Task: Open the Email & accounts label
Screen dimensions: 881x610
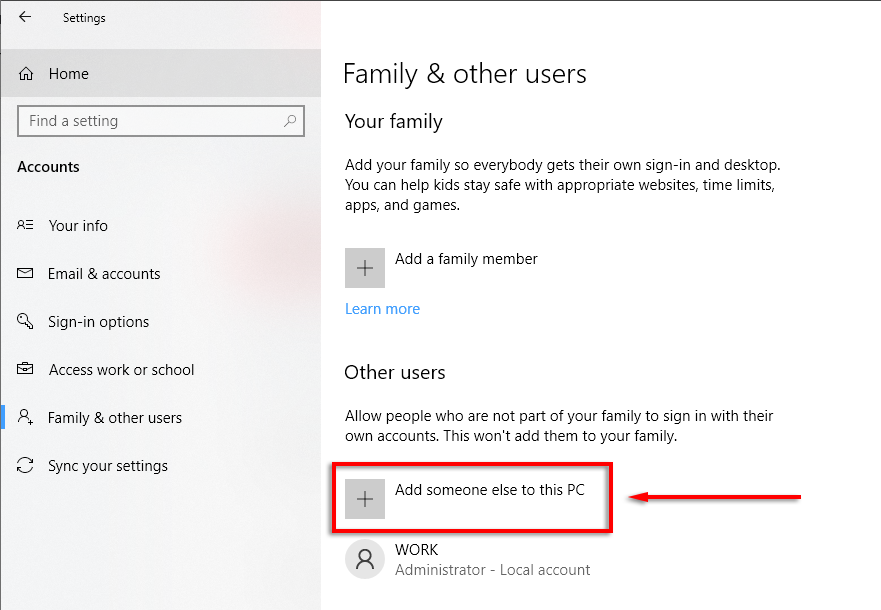Action: [104, 274]
